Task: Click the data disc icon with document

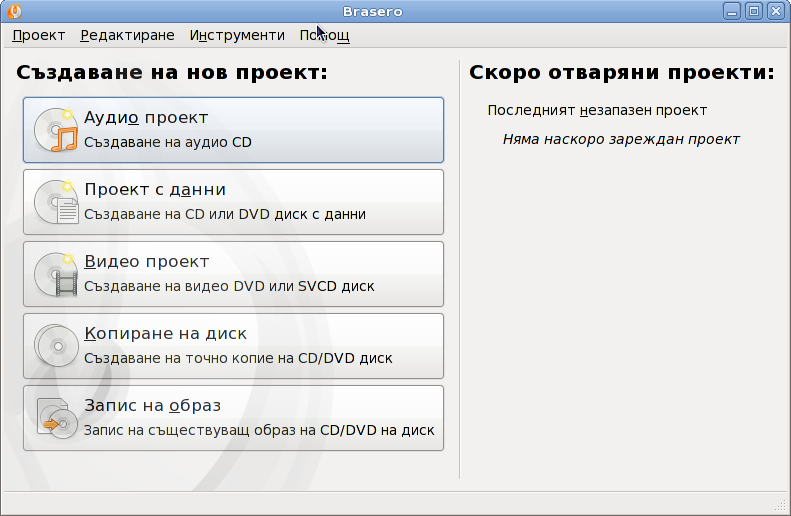Action: click(55, 202)
